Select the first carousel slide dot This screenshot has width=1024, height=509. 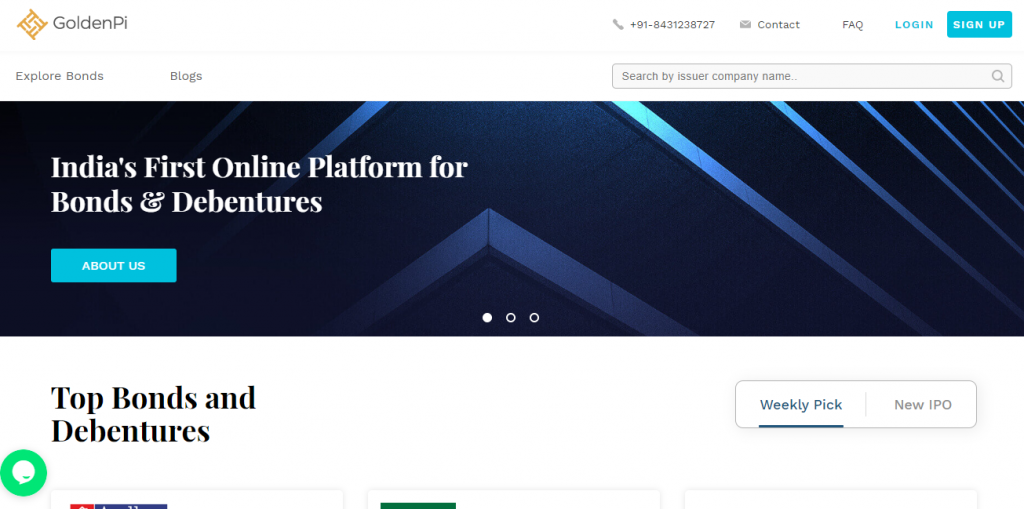(487, 318)
